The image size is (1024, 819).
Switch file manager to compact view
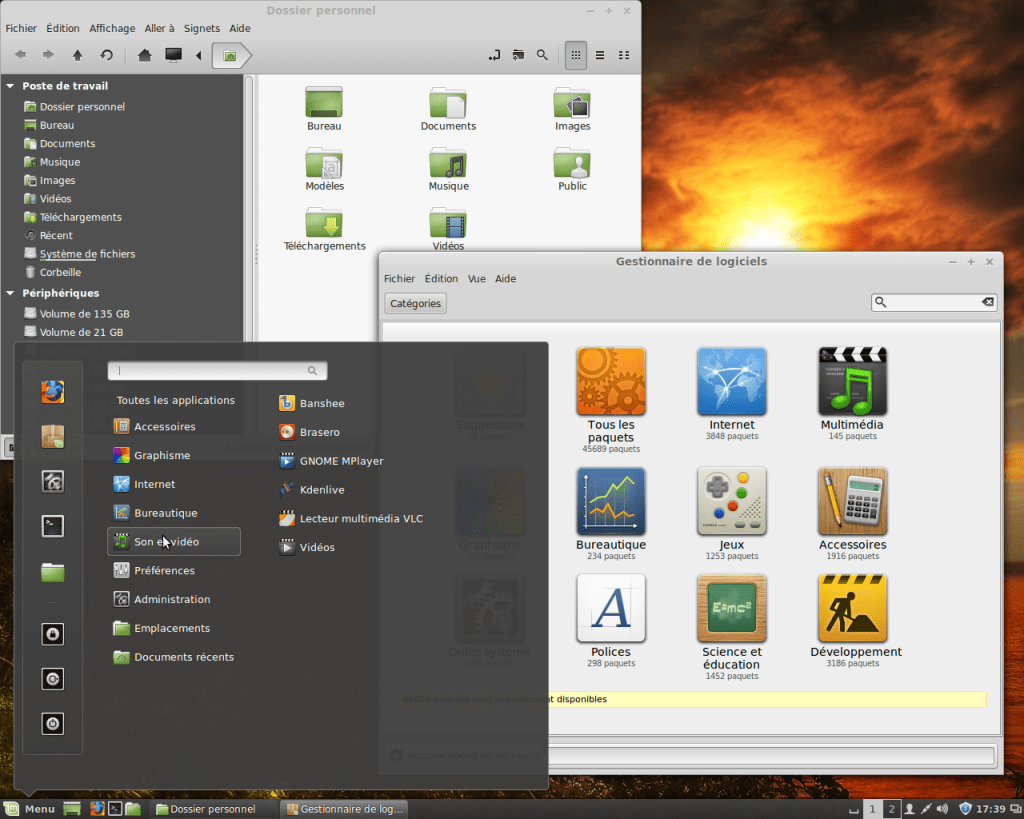tap(624, 55)
